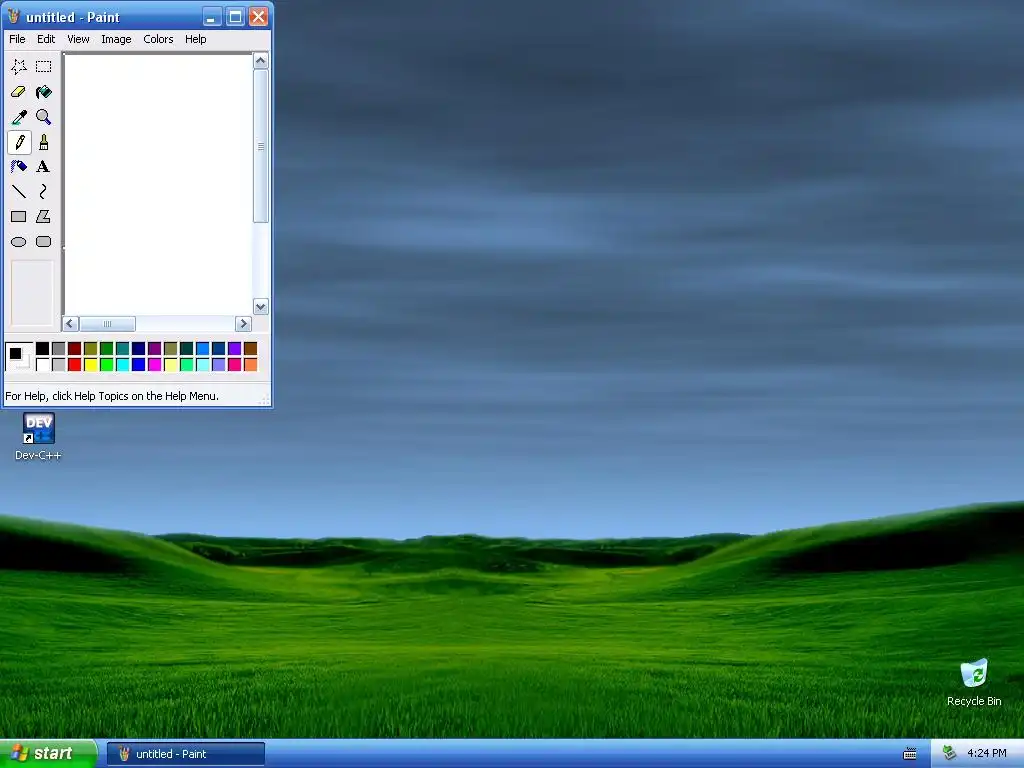Select the brown color swatch

coord(250,348)
